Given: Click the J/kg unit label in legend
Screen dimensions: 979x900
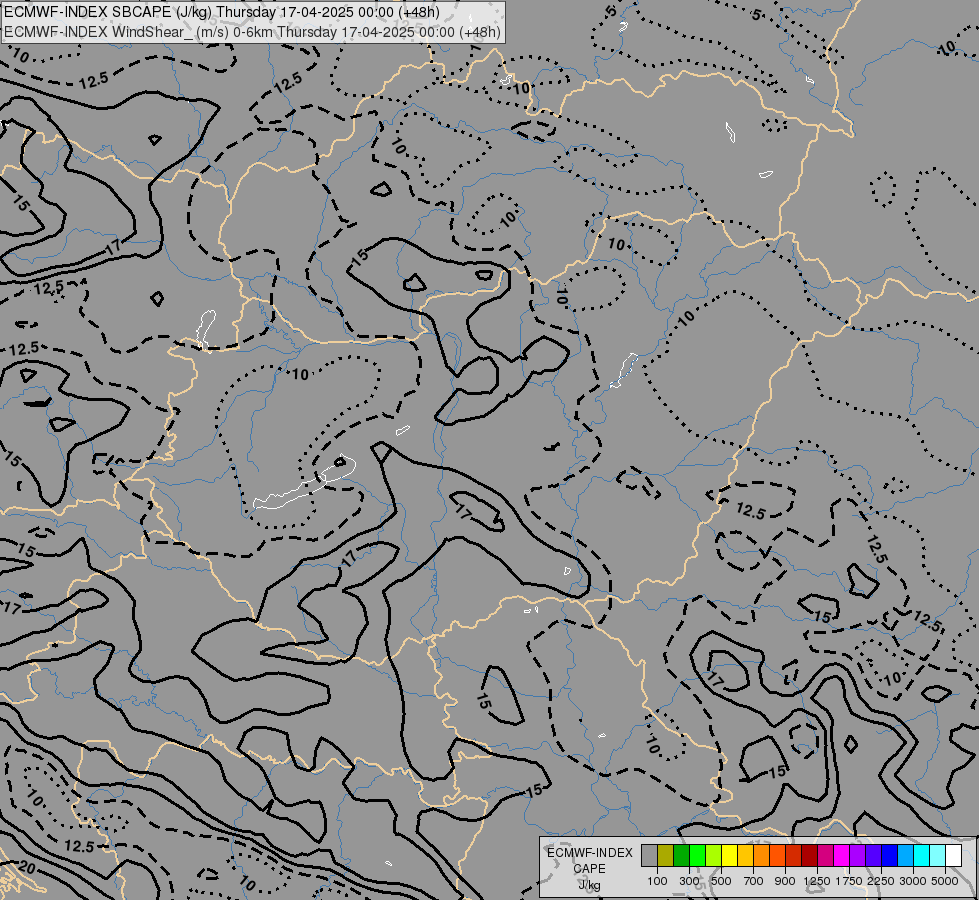Looking at the screenshot, I should coord(589,885).
